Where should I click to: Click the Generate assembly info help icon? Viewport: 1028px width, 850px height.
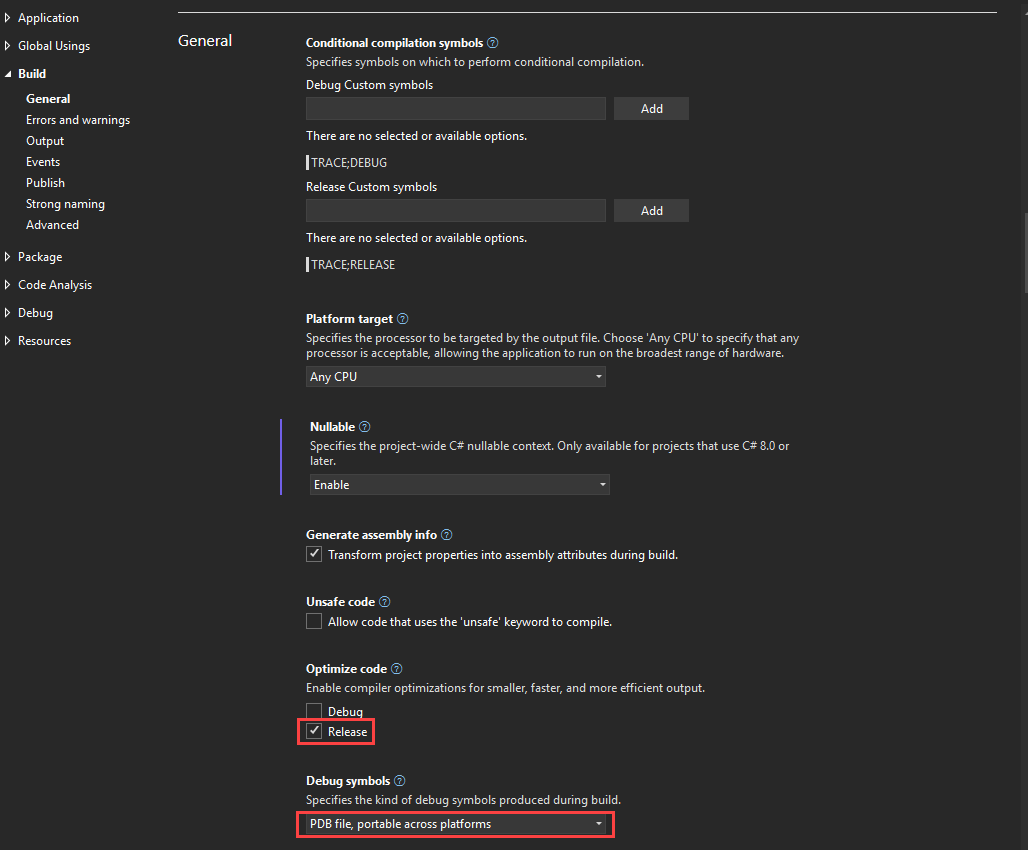pyautogui.click(x=446, y=534)
